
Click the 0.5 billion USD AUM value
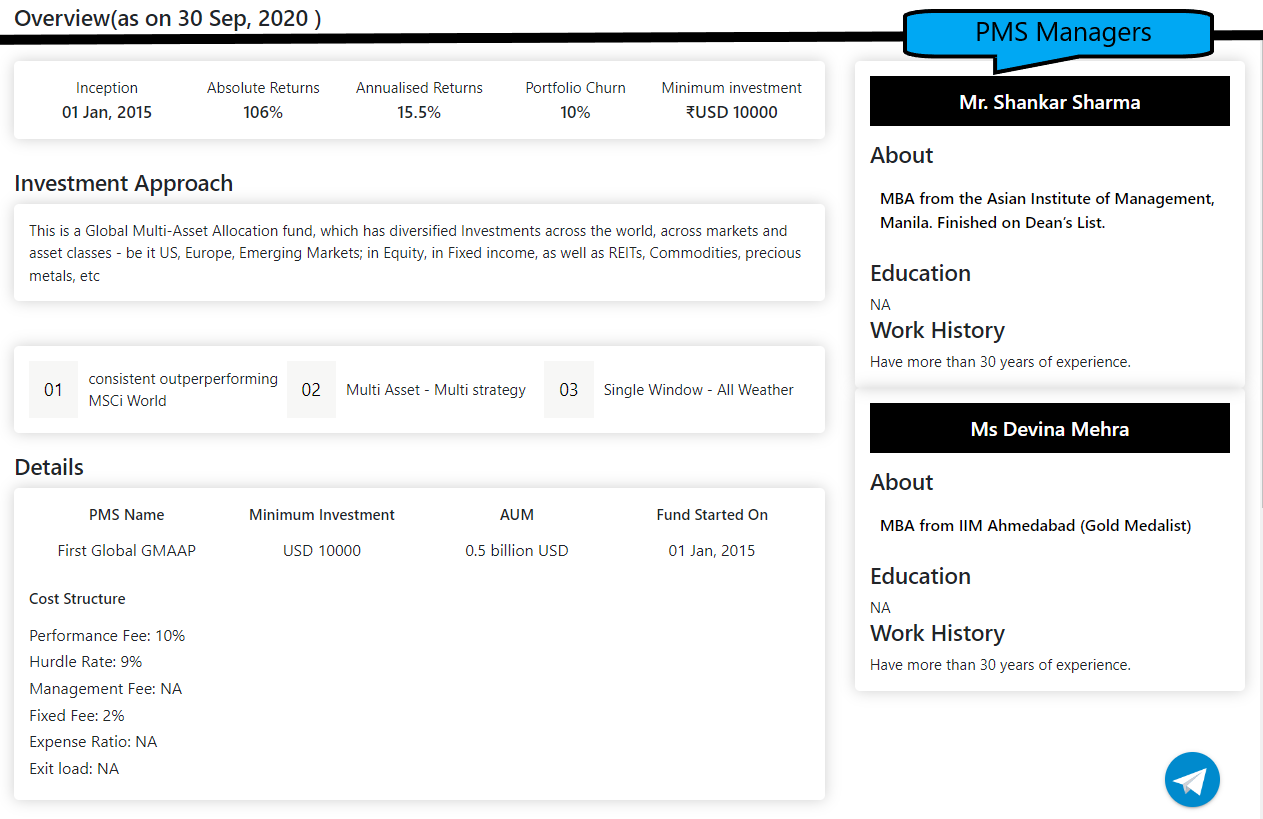point(517,551)
